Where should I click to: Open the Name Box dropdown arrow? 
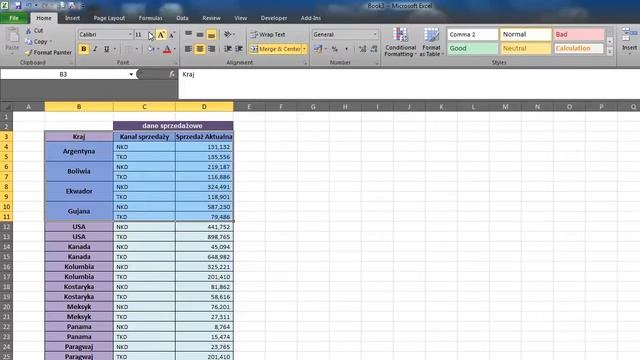(x=131, y=74)
